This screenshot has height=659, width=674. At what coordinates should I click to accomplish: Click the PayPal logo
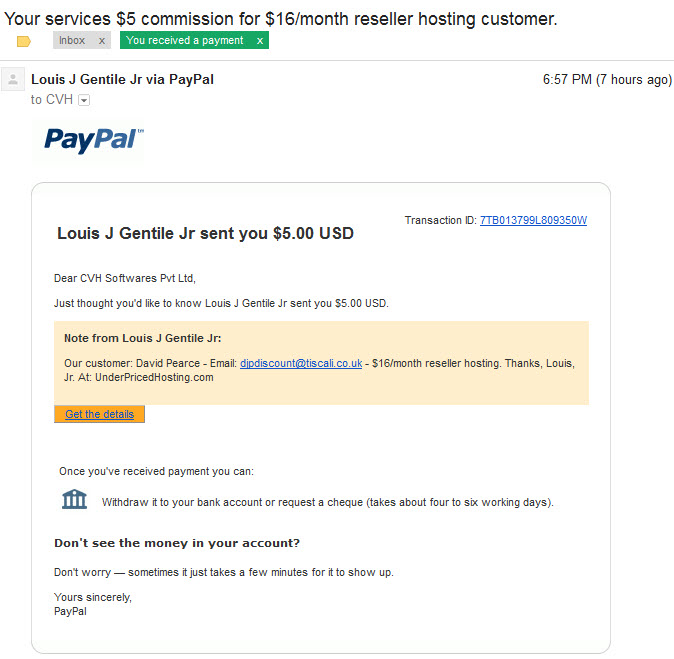[94, 140]
